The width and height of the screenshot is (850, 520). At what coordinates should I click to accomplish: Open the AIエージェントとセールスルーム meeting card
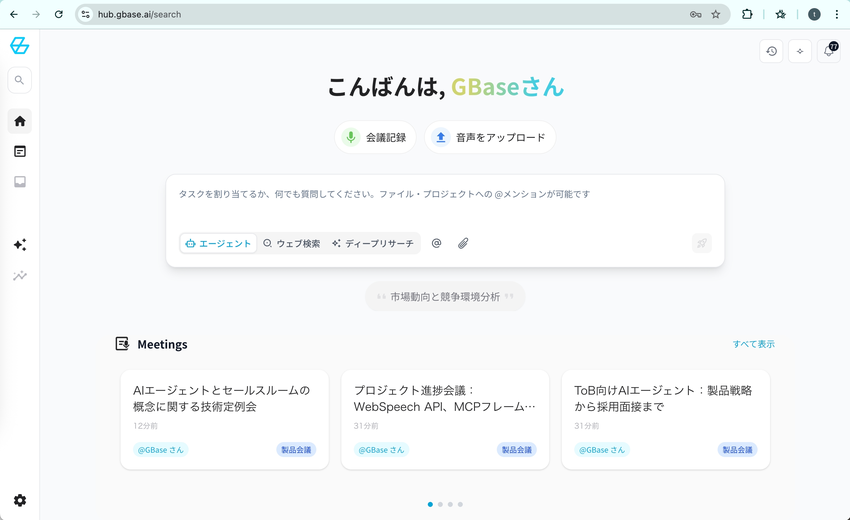point(224,420)
